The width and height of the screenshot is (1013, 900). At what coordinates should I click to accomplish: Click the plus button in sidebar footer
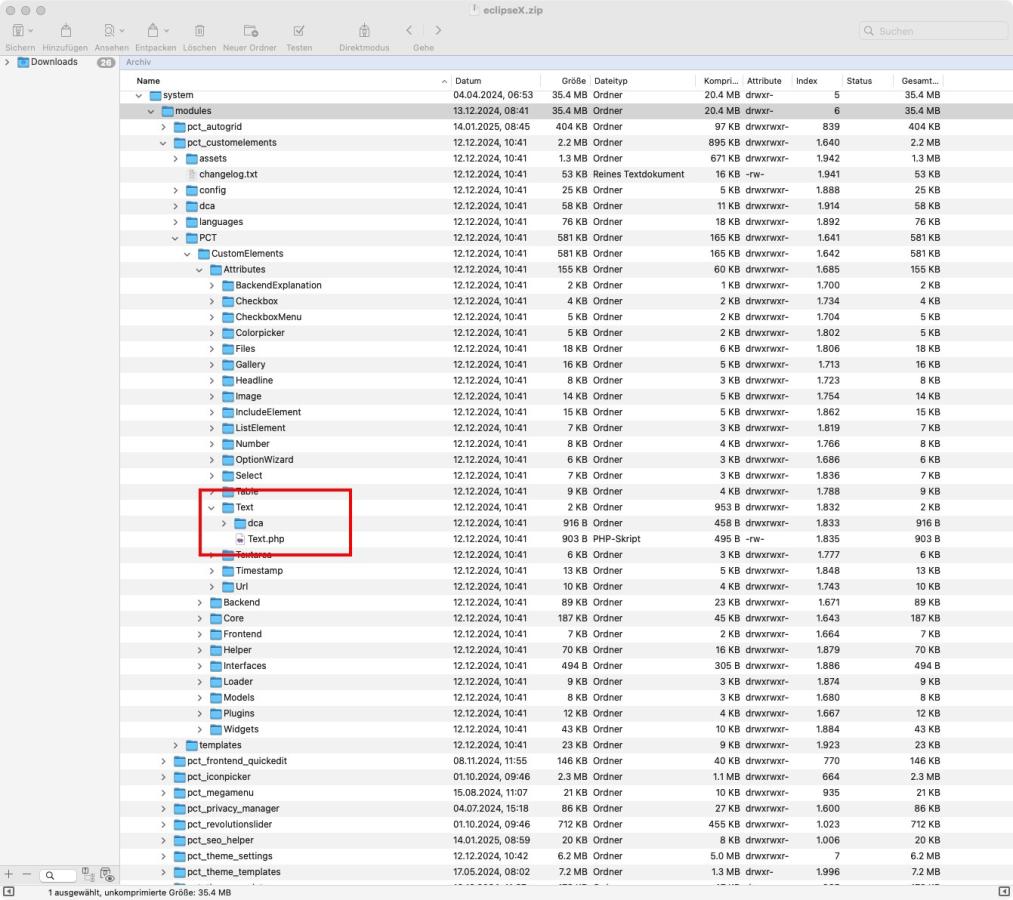pyautogui.click(x=9, y=872)
